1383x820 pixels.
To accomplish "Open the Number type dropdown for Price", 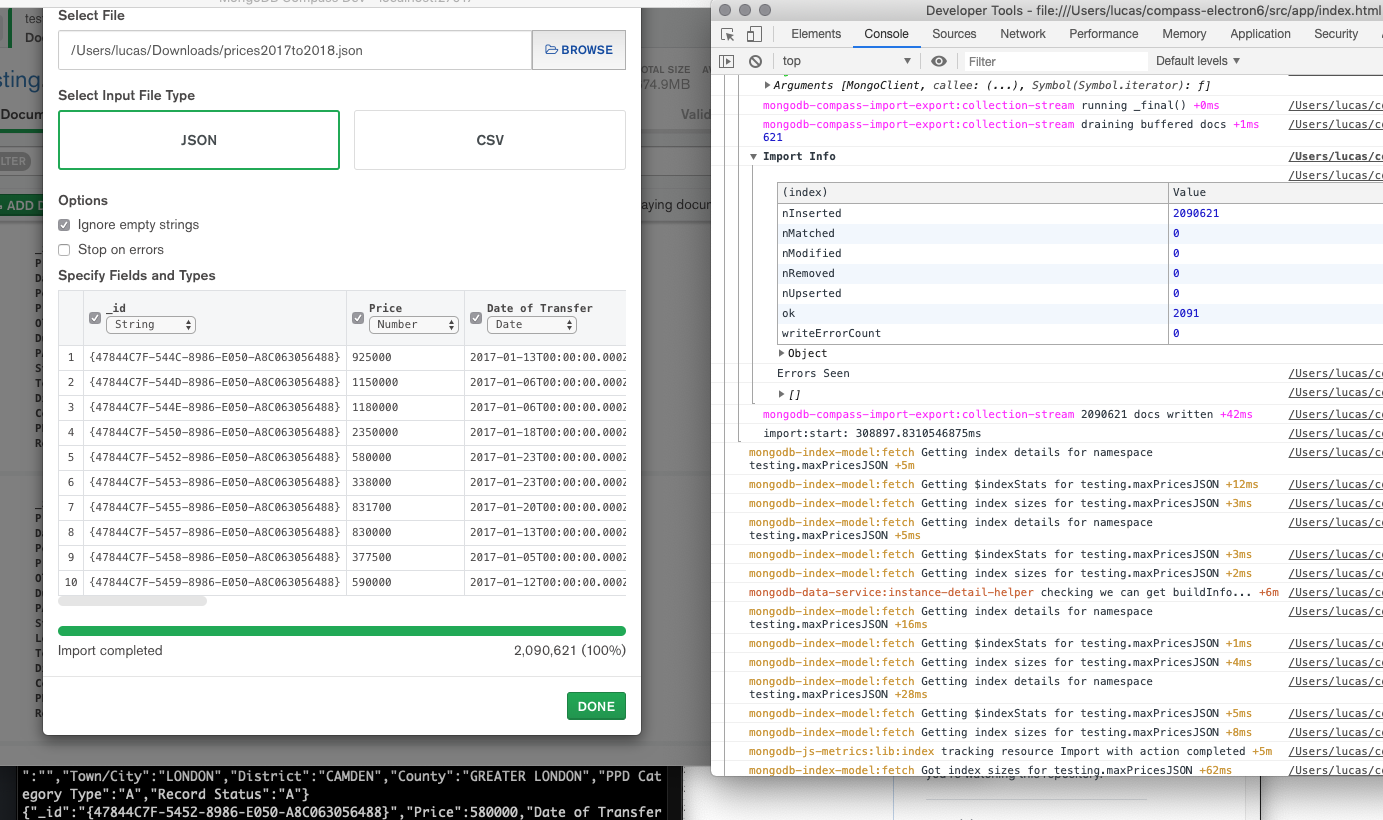I will (414, 325).
